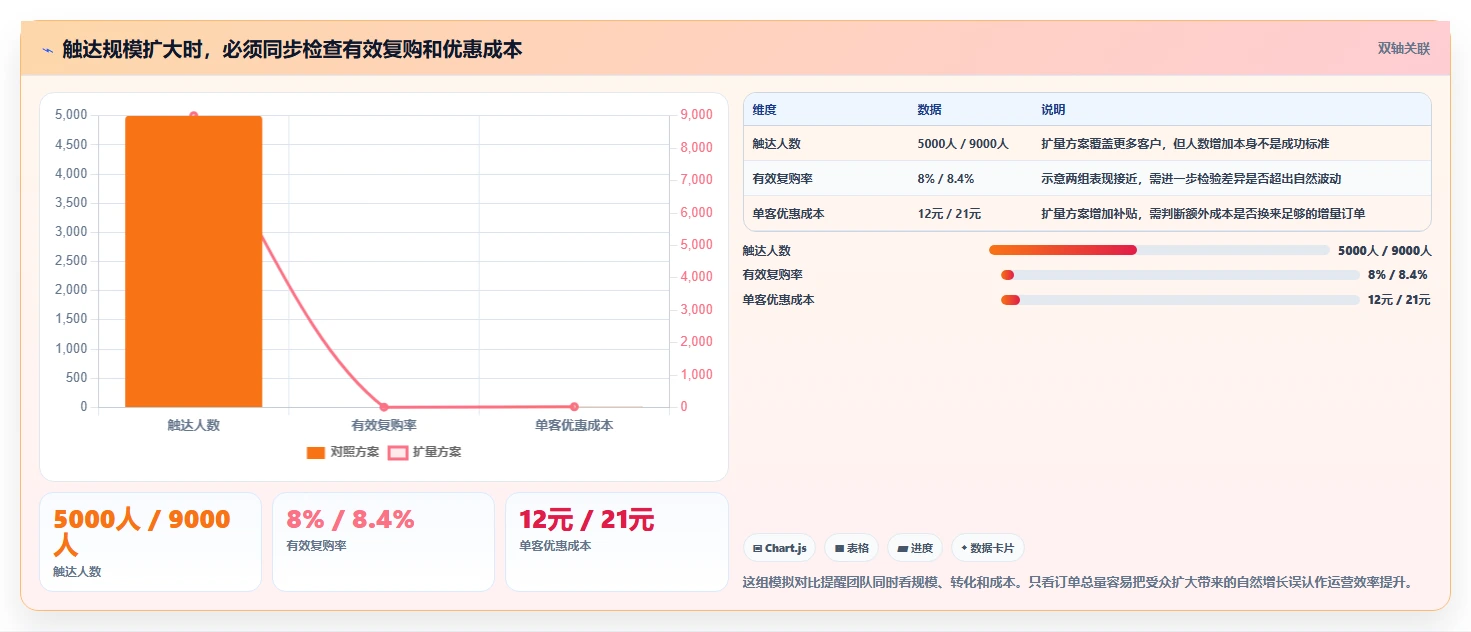Click the 表格 chip
The width and height of the screenshot is (1471, 632).
[x=851, y=548]
